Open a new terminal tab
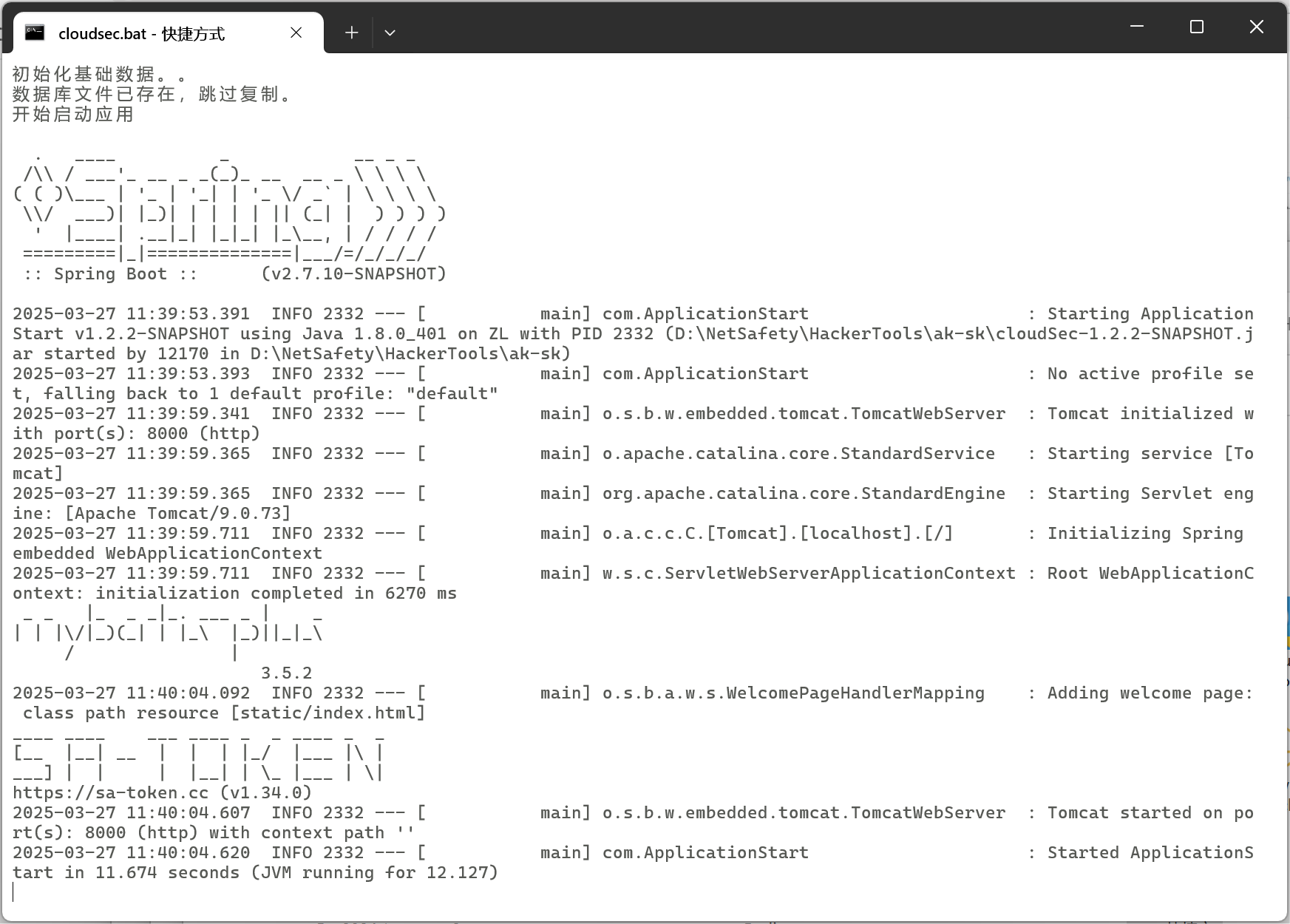The width and height of the screenshot is (1290, 924). pos(352,33)
